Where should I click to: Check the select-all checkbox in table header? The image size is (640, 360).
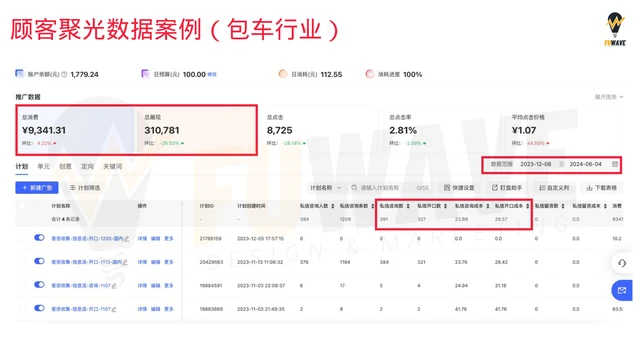pyautogui.click(x=22, y=206)
